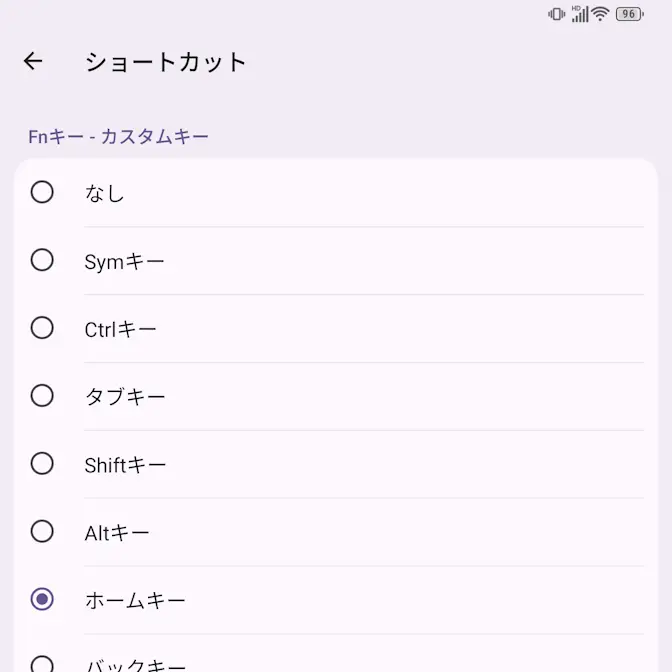
Task: Choose the タブキー option label
Action: click(125, 397)
